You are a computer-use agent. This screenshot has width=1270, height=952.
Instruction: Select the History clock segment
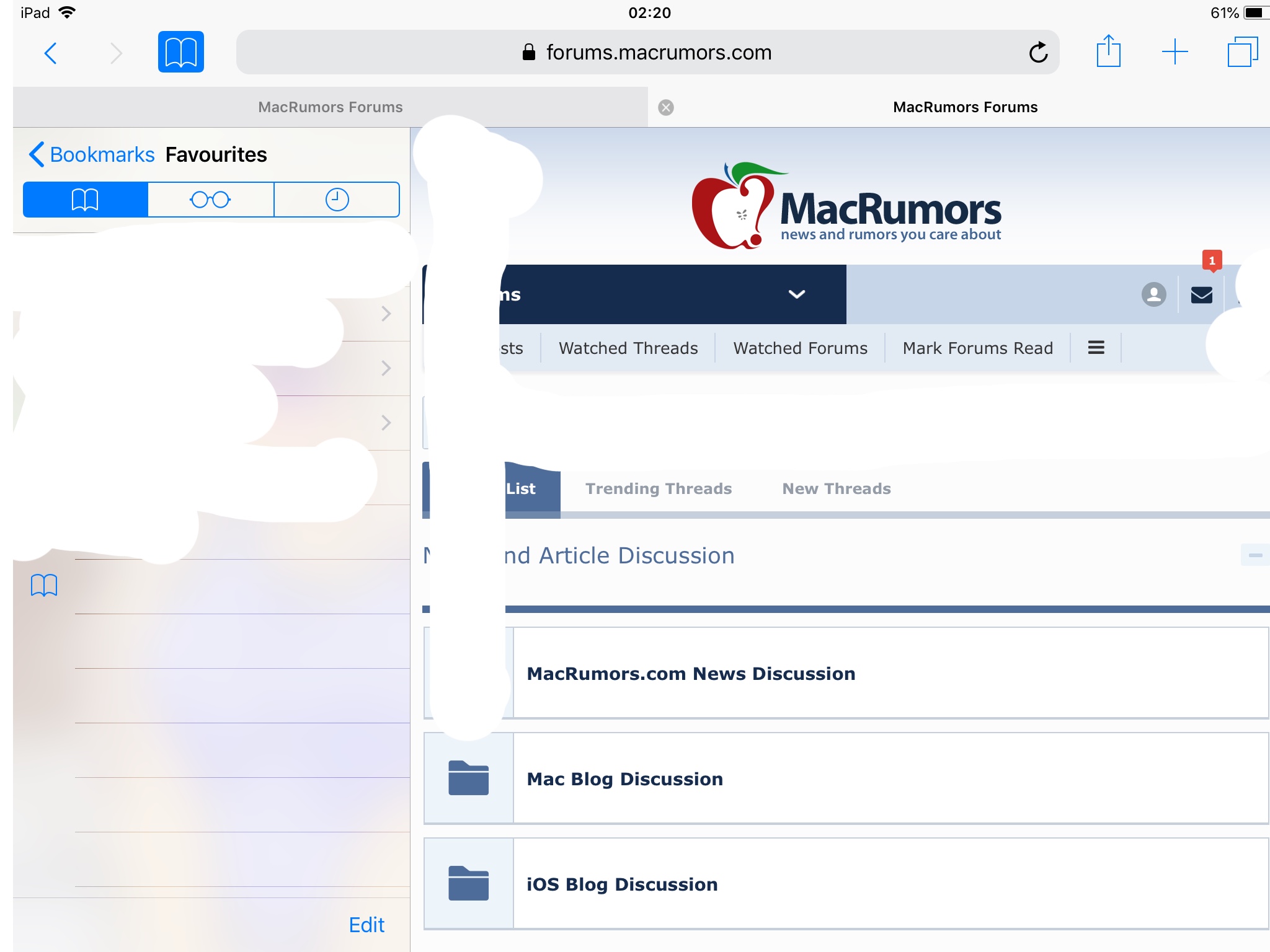pyautogui.click(x=337, y=200)
